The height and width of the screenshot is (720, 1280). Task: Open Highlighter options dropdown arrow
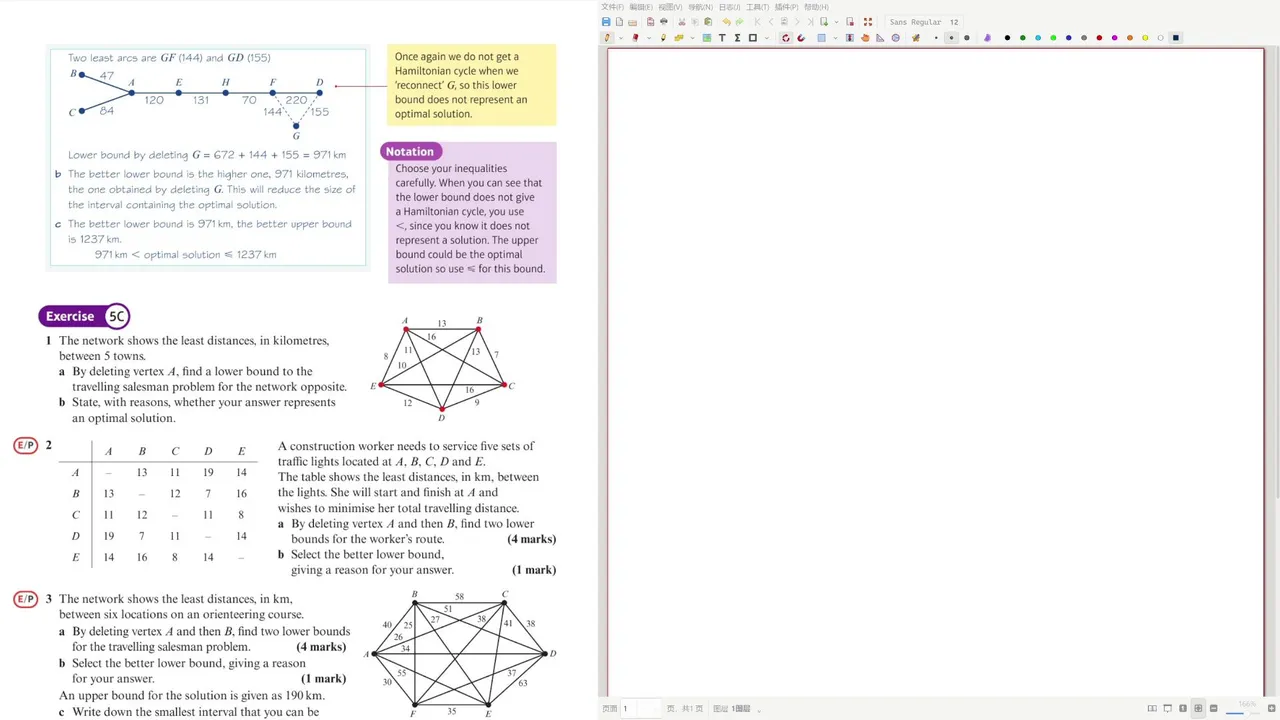(x=692, y=38)
